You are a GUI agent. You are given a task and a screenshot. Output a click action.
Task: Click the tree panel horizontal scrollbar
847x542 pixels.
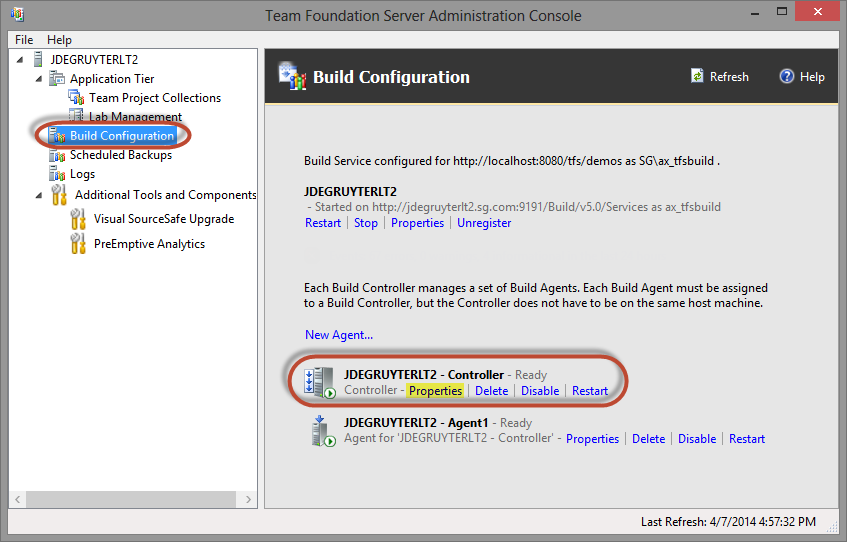(x=133, y=499)
